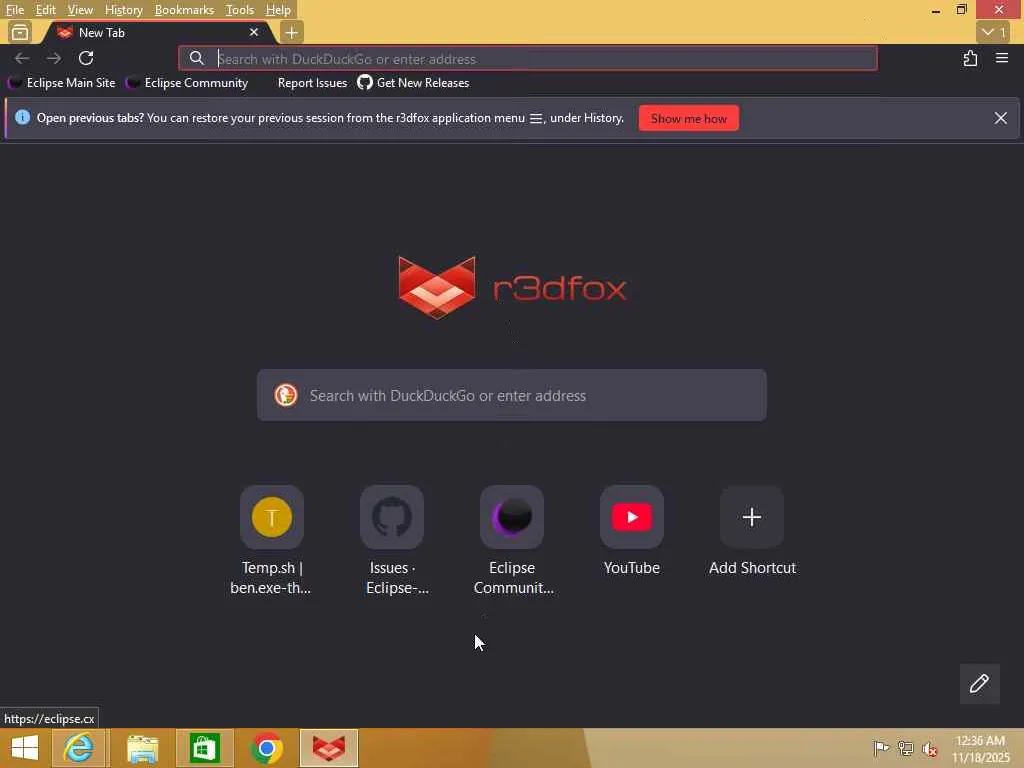Image resolution: width=1024 pixels, height=768 pixels.
Task: Open a new tab with plus button
Action: [x=291, y=32]
